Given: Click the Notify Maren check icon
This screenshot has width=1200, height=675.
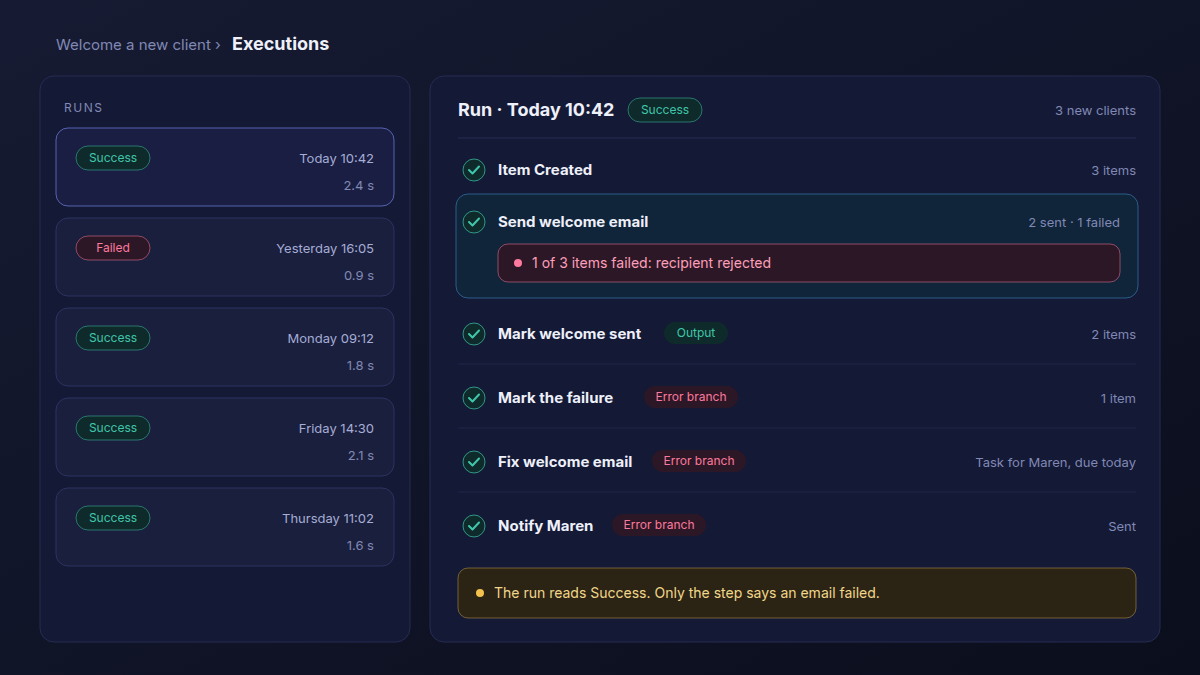Looking at the screenshot, I should pyautogui.click(x=474, y=526).
